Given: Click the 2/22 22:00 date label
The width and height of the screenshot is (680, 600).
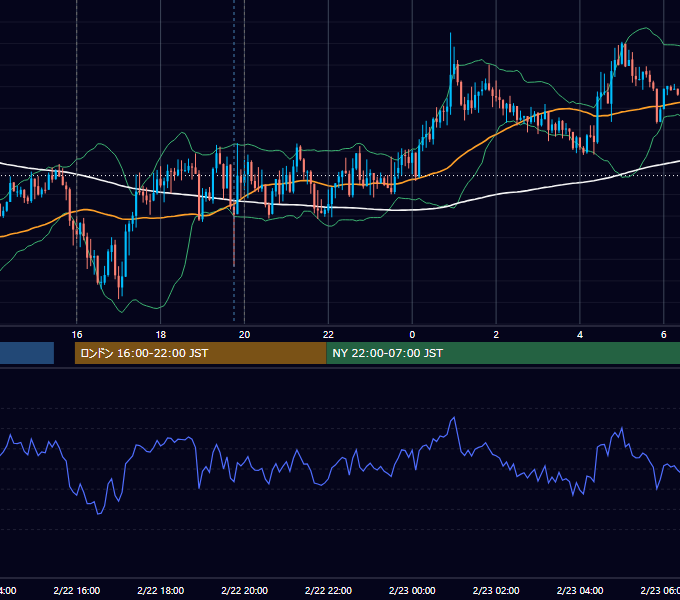Looking at the screenshot, I should click(328, 590).
